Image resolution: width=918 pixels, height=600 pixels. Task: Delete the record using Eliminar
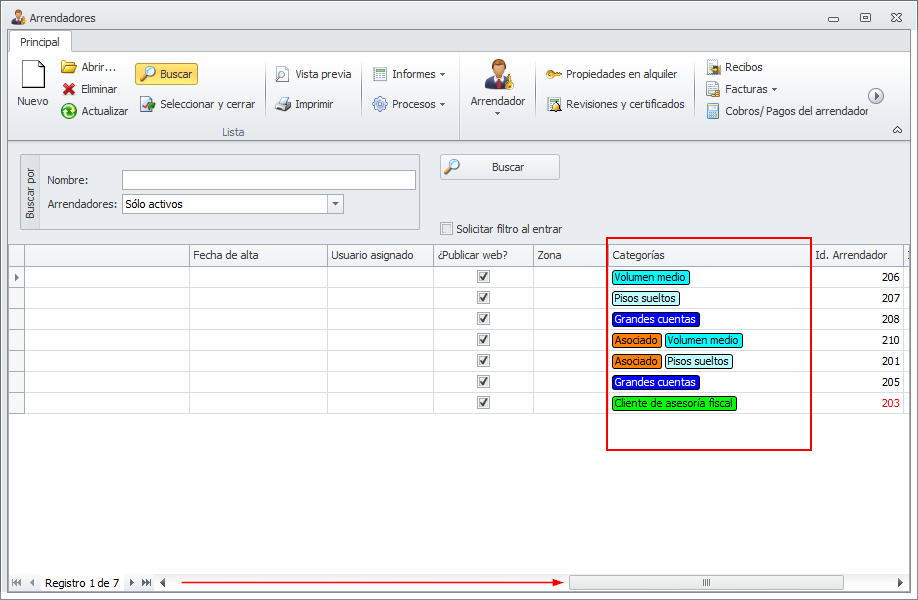pyautogui.click(x=90, y=89)
